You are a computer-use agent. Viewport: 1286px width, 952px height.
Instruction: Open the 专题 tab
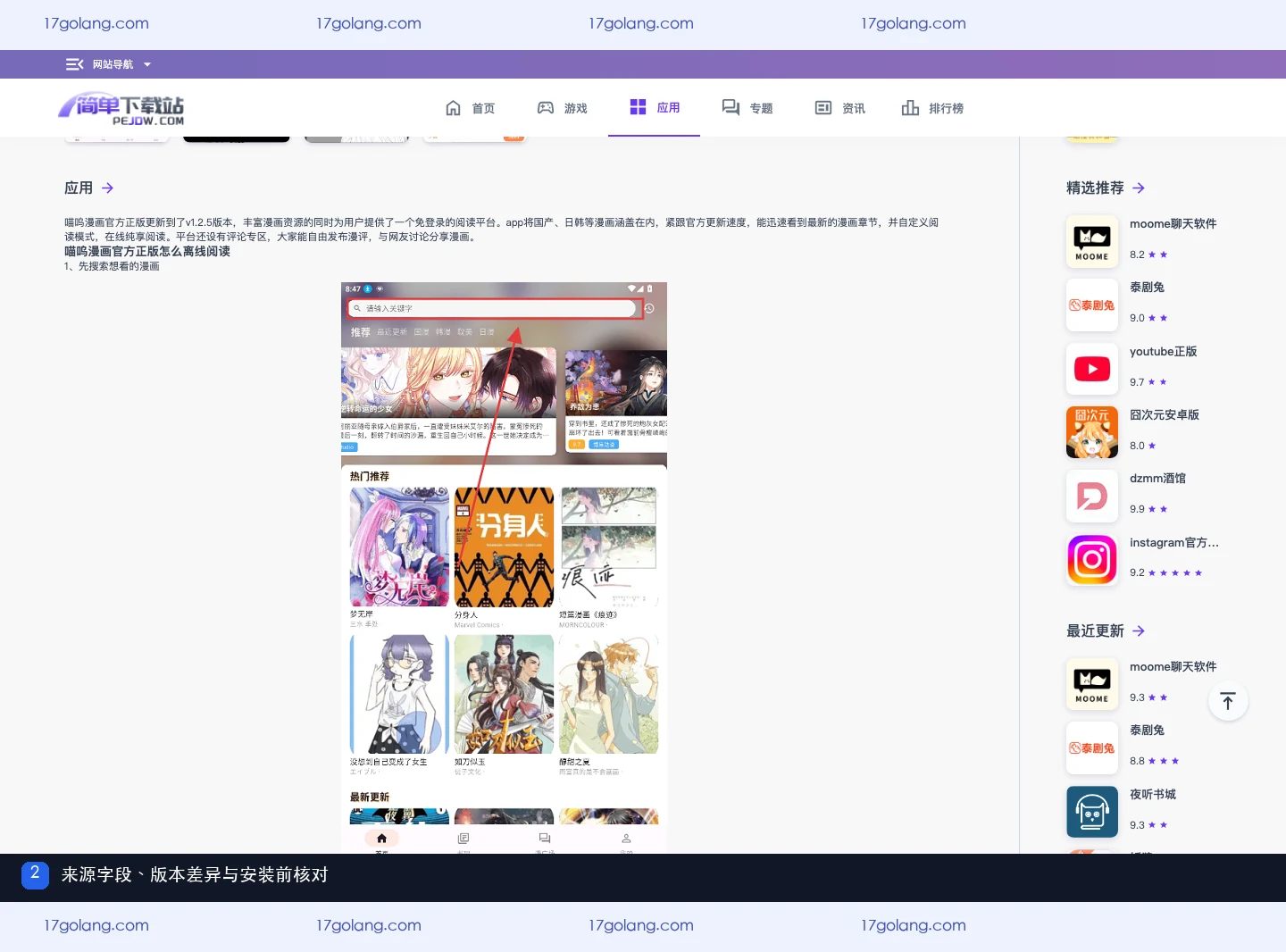[x=762, y=108]
